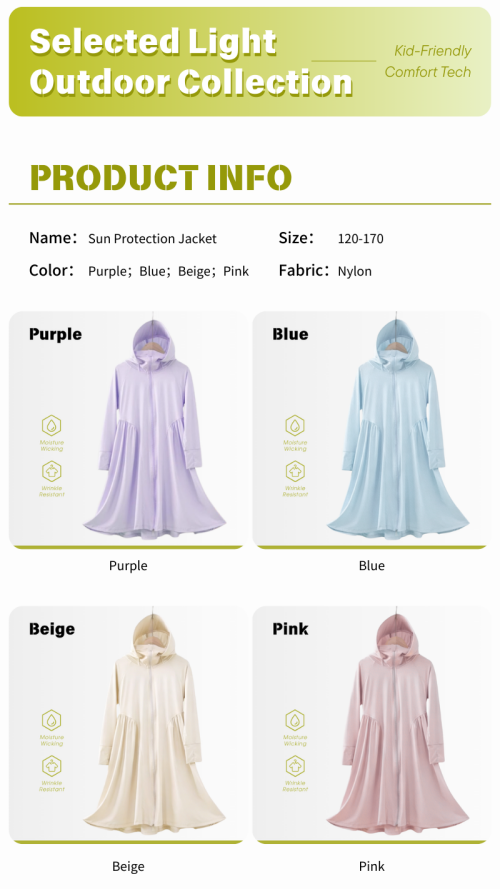This screenshot has height=889, width=500.
Task: Select the purple hooded jacket image
Action: tap(154, 428)
